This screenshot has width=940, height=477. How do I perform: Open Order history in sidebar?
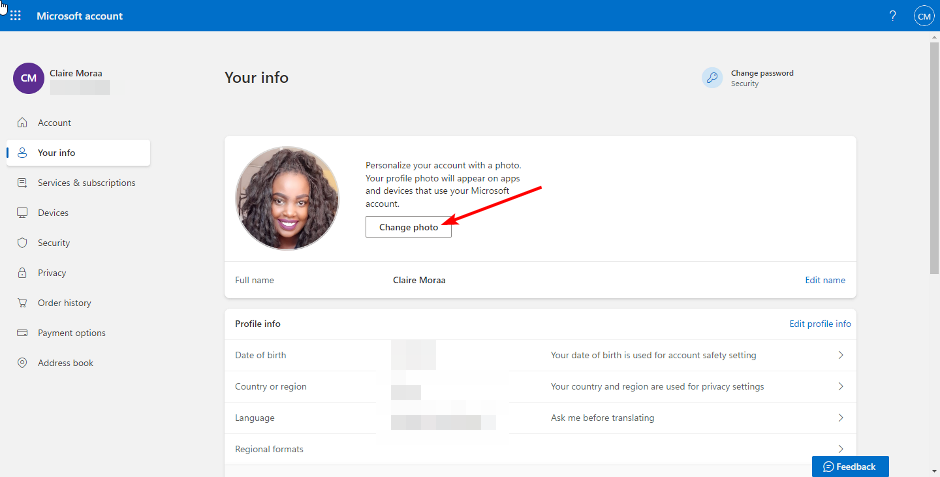coord(64,302)
